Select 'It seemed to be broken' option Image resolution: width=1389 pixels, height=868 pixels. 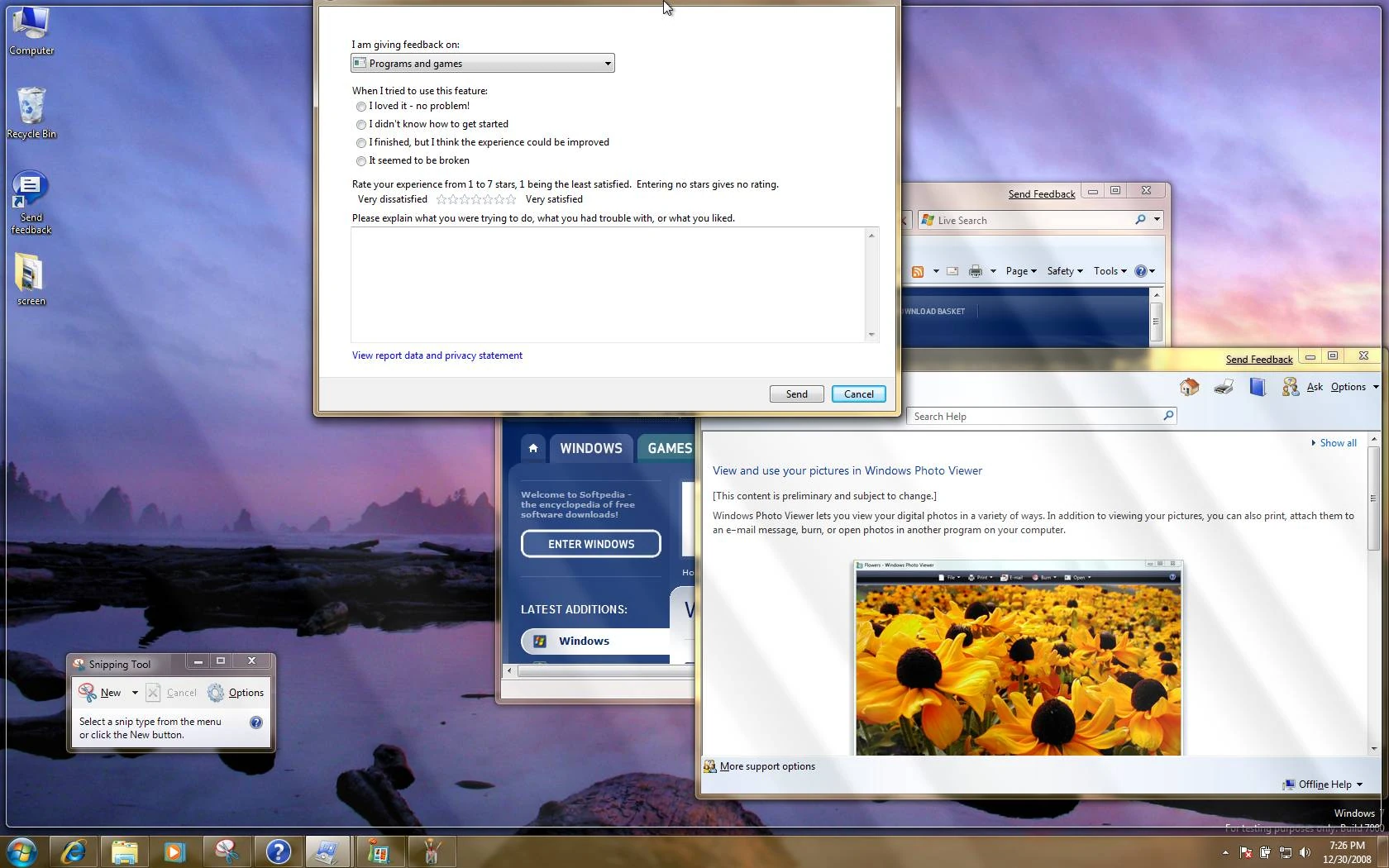click(361, 161)
